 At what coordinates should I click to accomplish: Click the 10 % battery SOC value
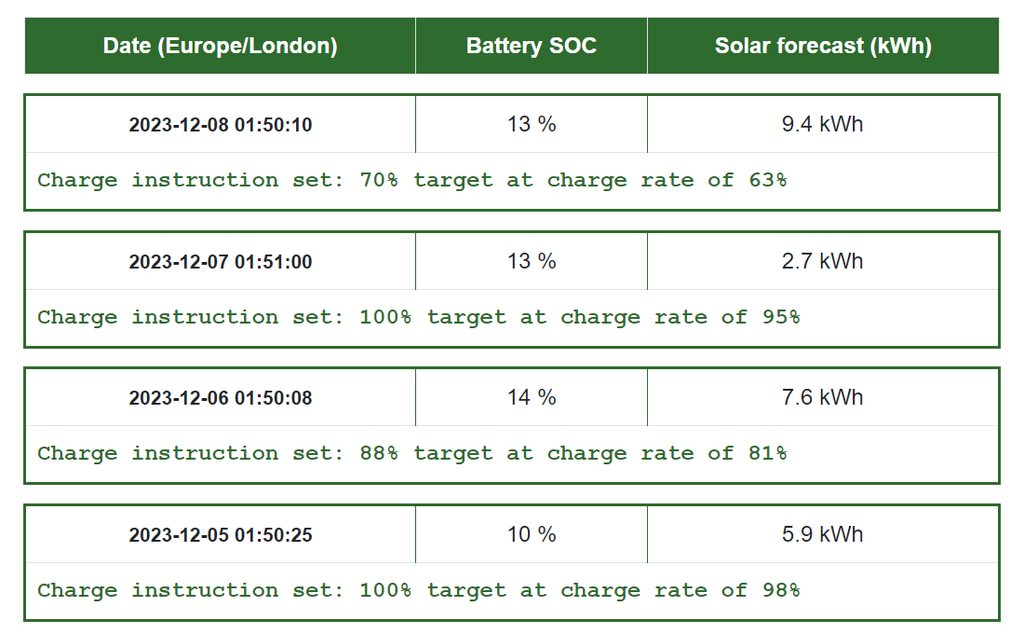point(531,534)
